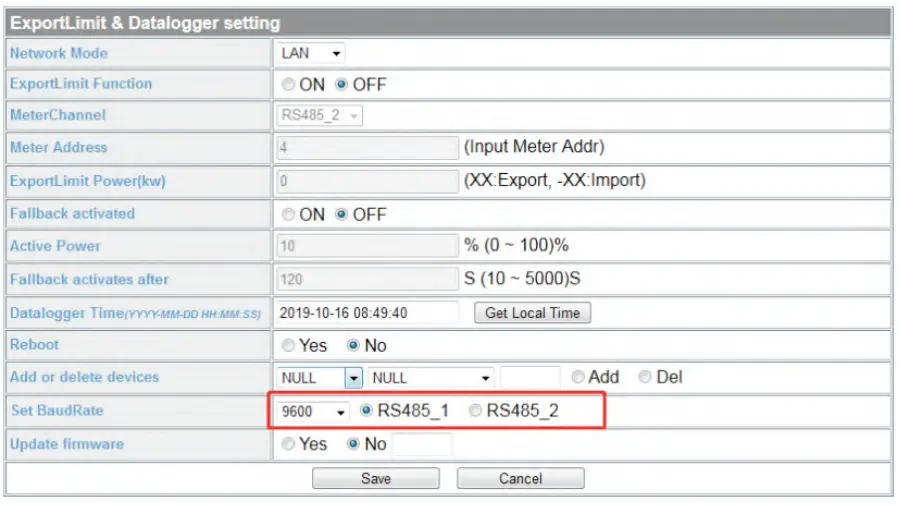The height and width of the screenshot is (507, 900).
Task: Click the Active Power label
Action: tap(55, 246)
